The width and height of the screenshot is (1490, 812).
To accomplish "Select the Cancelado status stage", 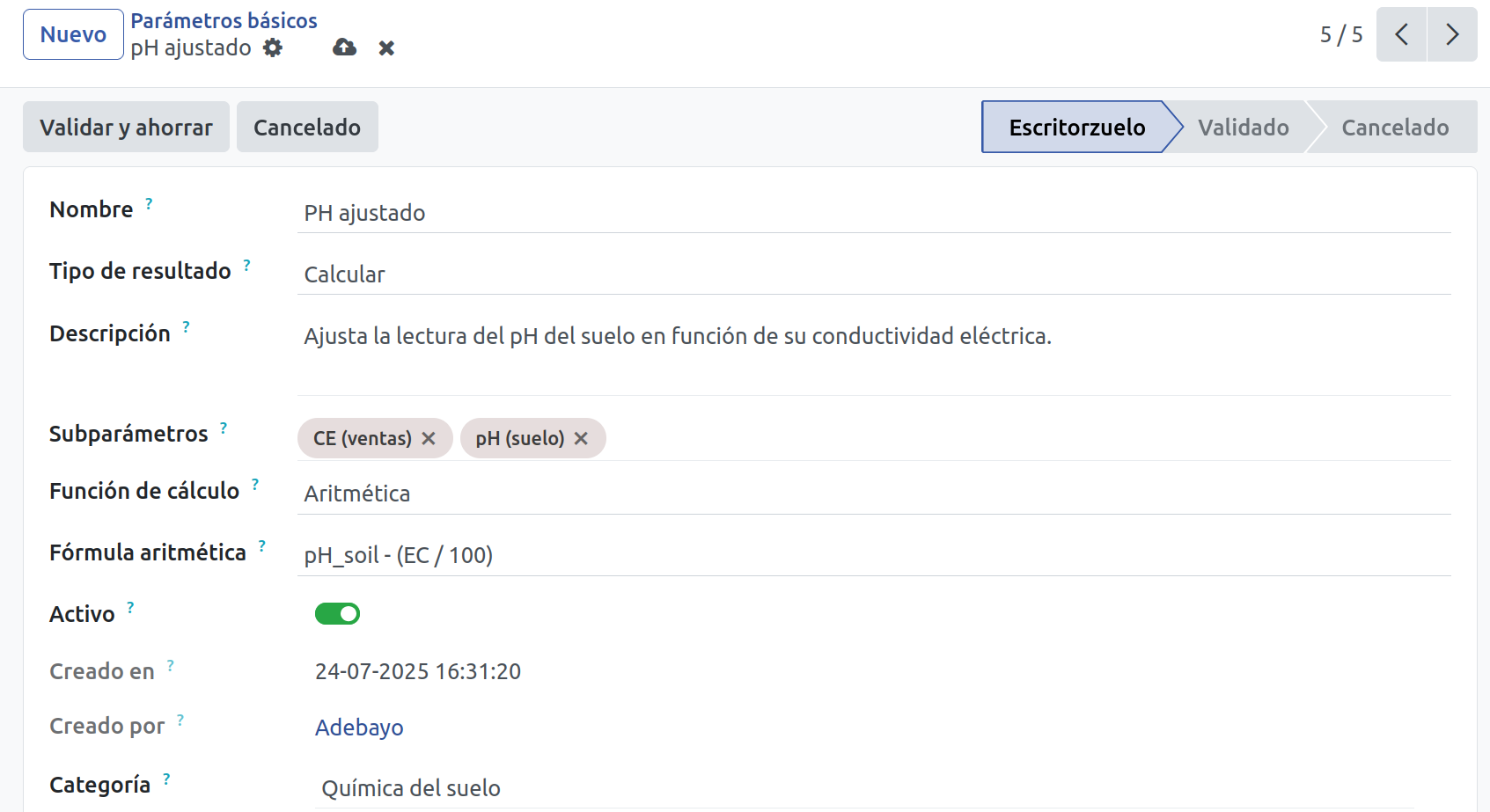I will pyautogui.click(x=1395, y=128).
